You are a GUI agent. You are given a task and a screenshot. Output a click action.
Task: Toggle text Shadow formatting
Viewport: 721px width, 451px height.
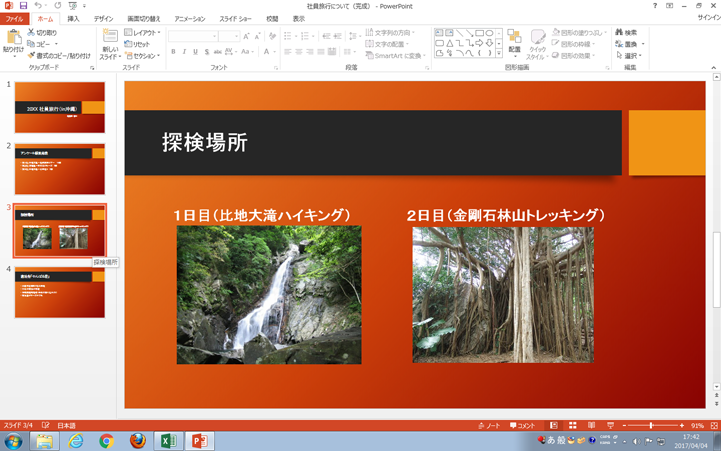(x=206, y=52)
